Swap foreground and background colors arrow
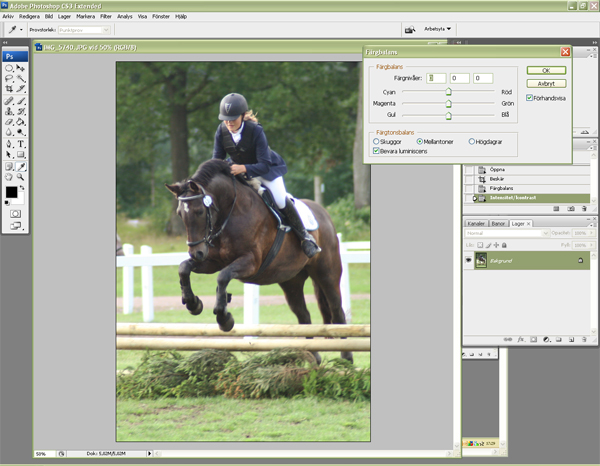 click(22, 187)
